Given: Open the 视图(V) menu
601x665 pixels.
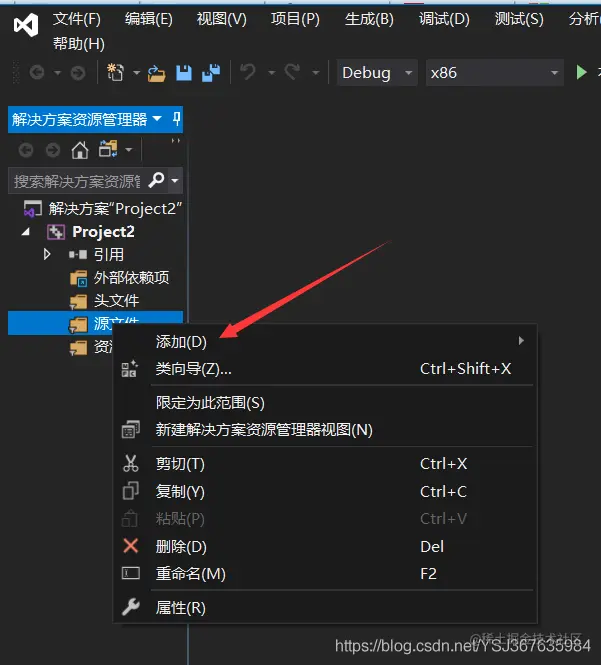Looking at the screenshot, I should (x=221, y=19).
